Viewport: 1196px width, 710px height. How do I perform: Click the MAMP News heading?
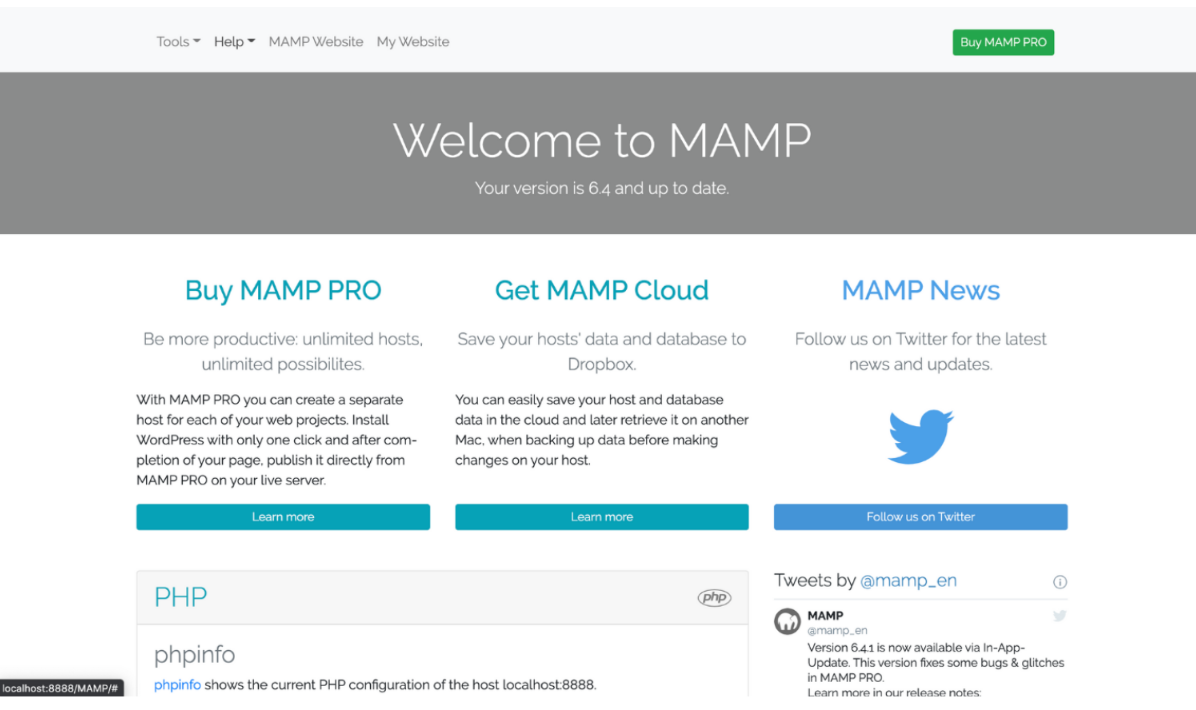[x=921, y=291]
